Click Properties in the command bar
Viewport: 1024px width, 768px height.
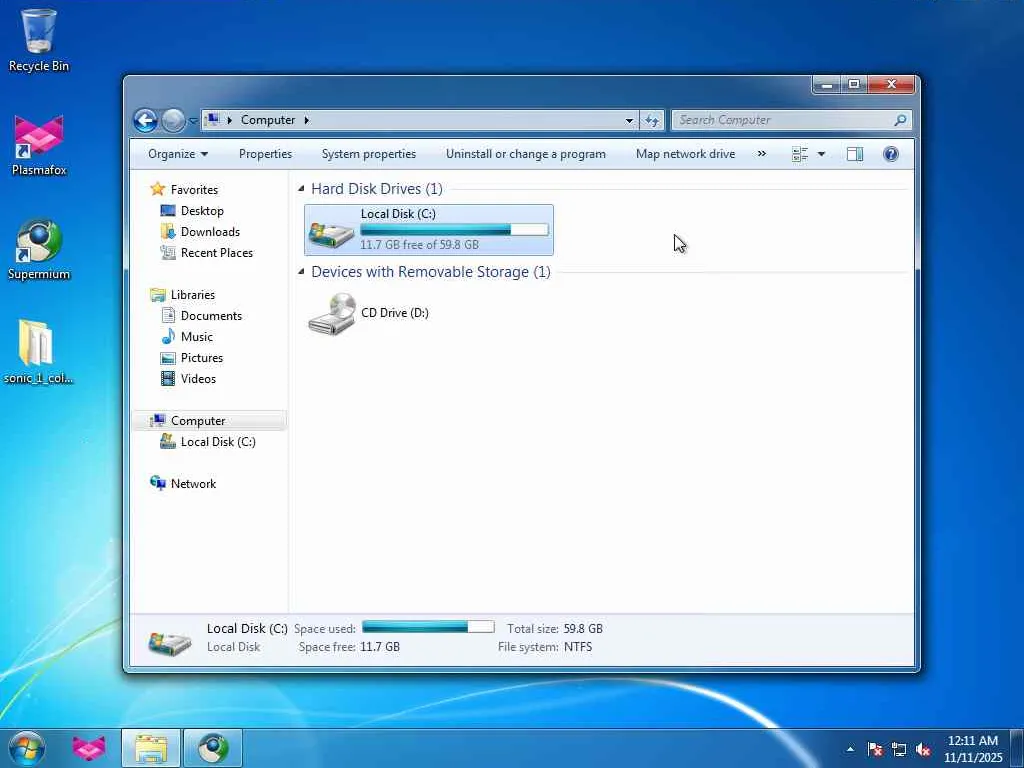point(265,154)
